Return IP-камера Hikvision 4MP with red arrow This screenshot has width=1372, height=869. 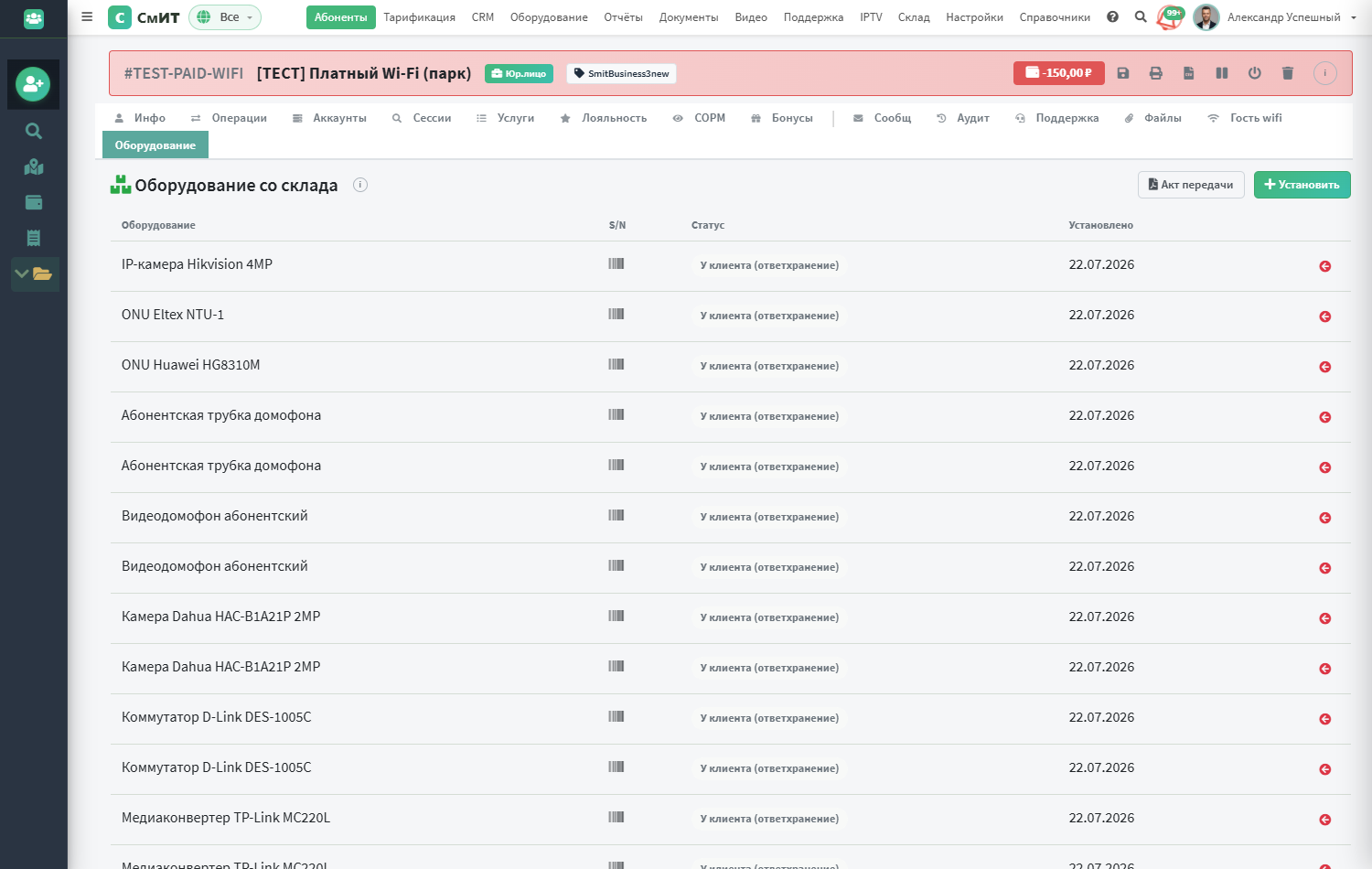[1324, 266]
